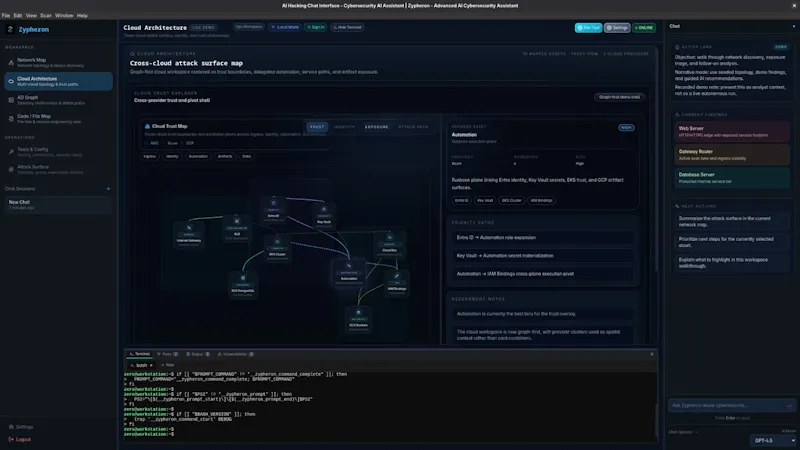Click IAM Bindings tag under Automation
This screenshot has height=450, width=800.
541,201
